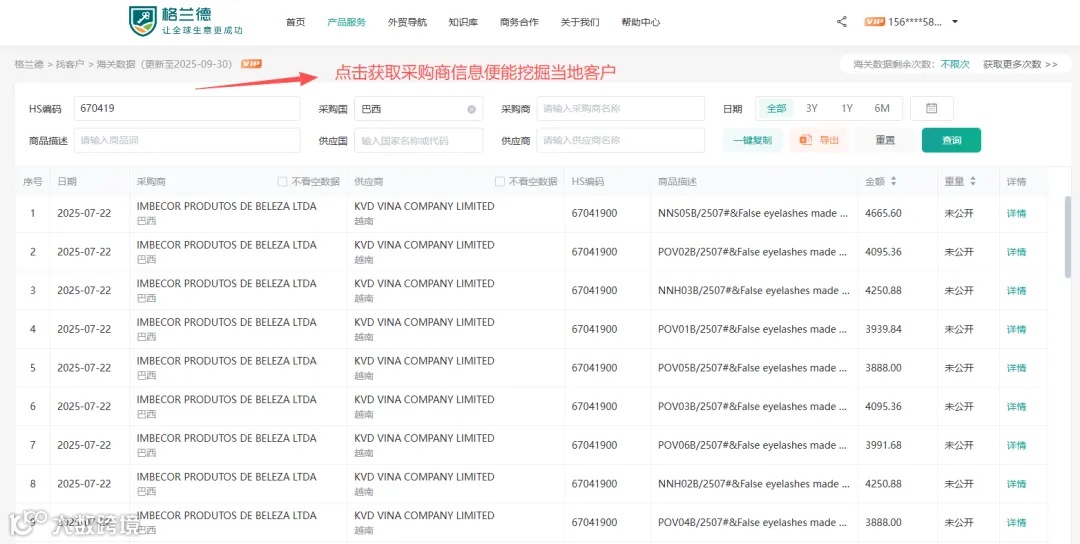Click description NNS05B/2507 in row 1
The width and height of the screenshot is (1080, 544).
tap(753, 213)
